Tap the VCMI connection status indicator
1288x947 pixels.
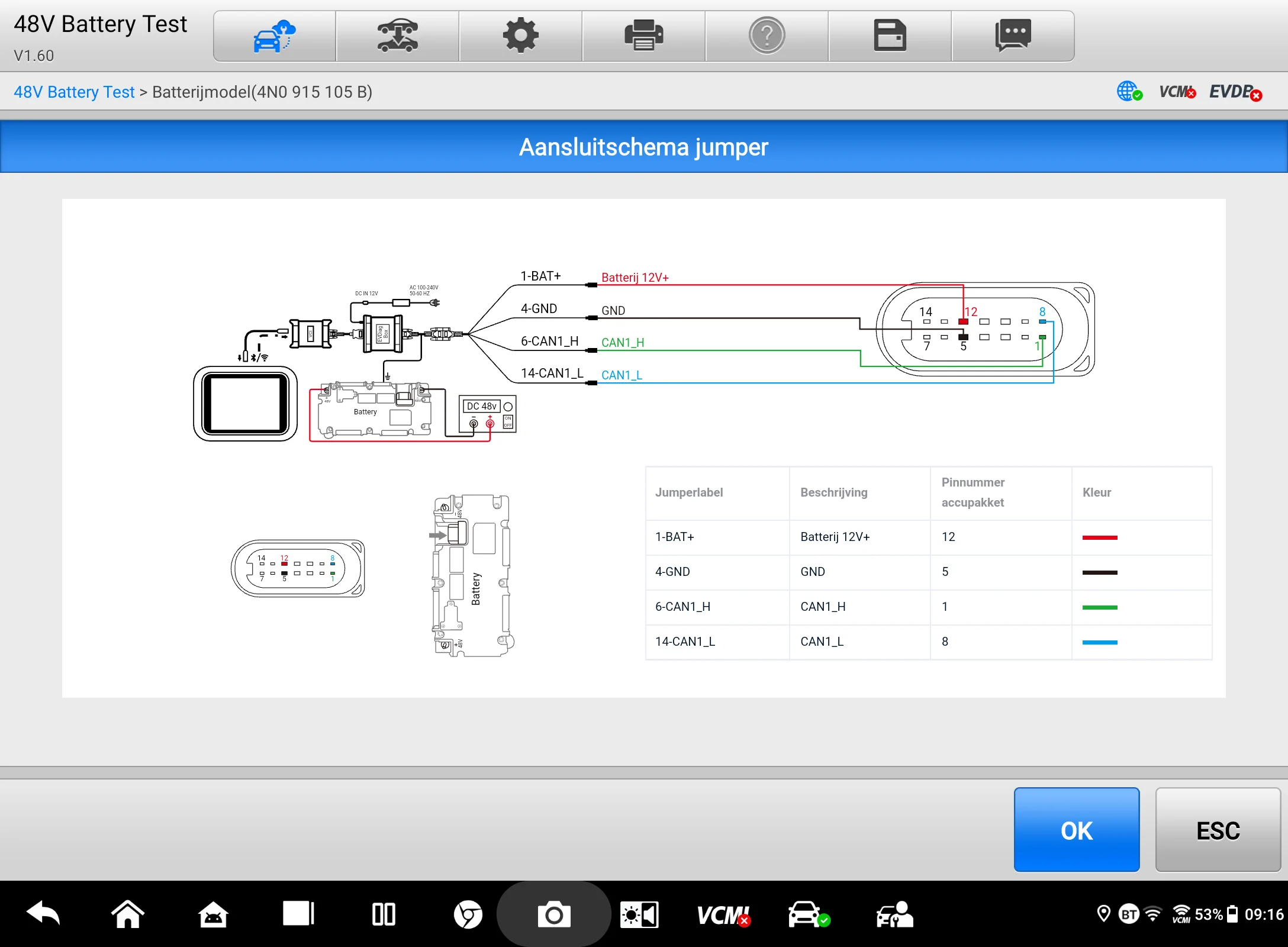tap(1177, 92)
